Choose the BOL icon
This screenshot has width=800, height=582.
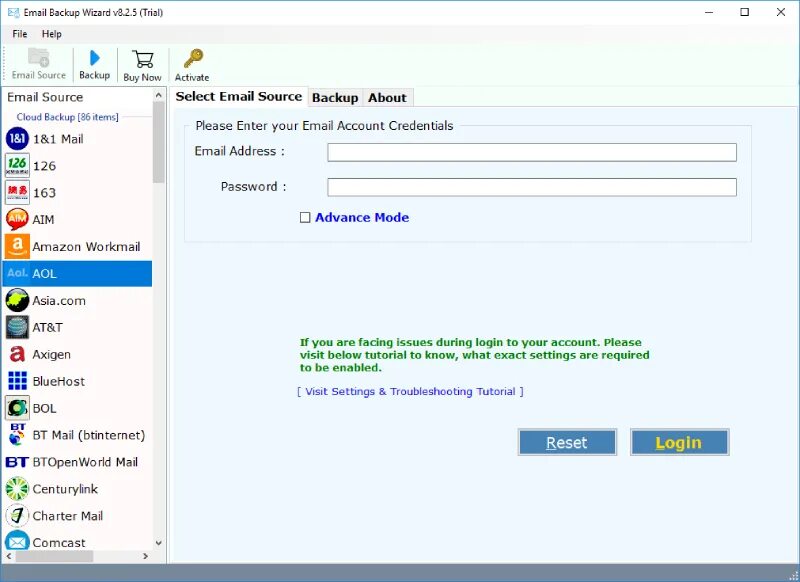coord(17,408)
